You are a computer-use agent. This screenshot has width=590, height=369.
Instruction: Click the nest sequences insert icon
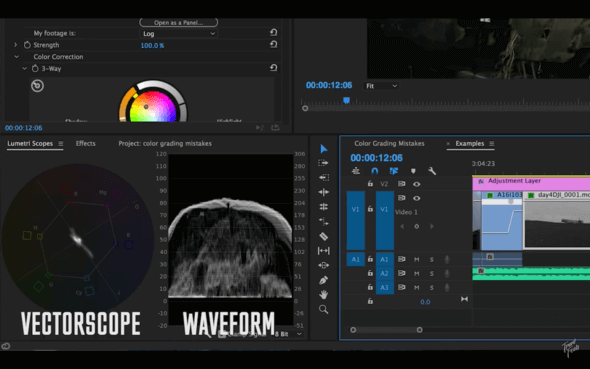356,171
